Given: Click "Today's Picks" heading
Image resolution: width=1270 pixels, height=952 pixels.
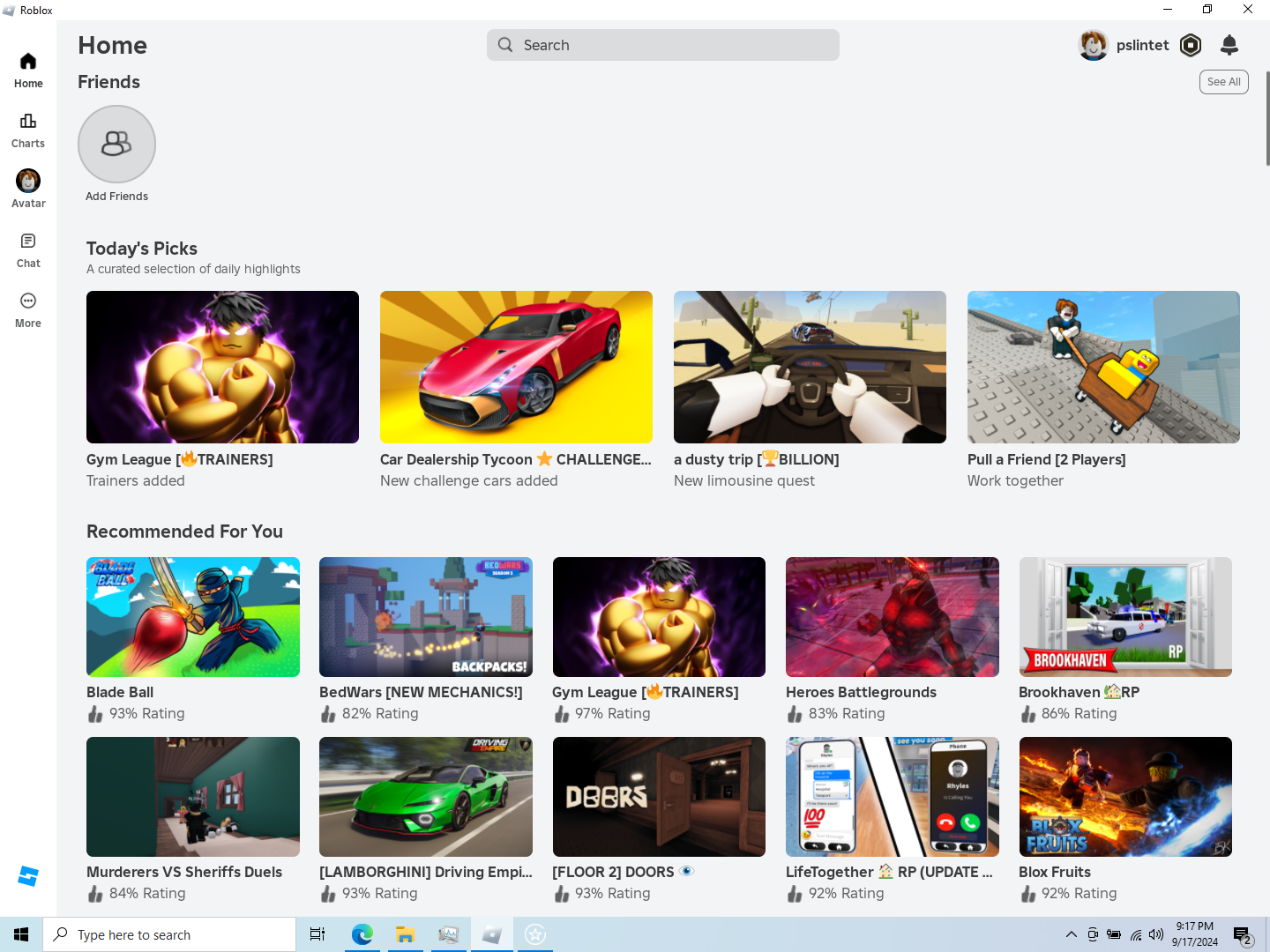Looking at the screenshot, I should [142, 249].
